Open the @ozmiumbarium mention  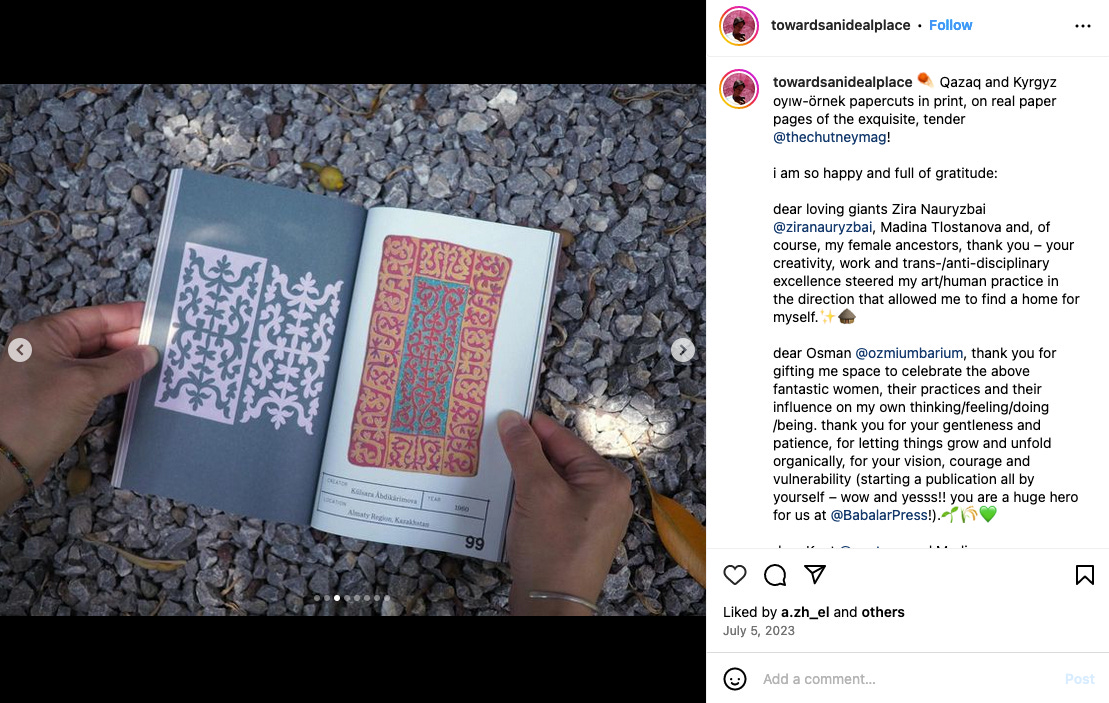click(x=909, y=353)
